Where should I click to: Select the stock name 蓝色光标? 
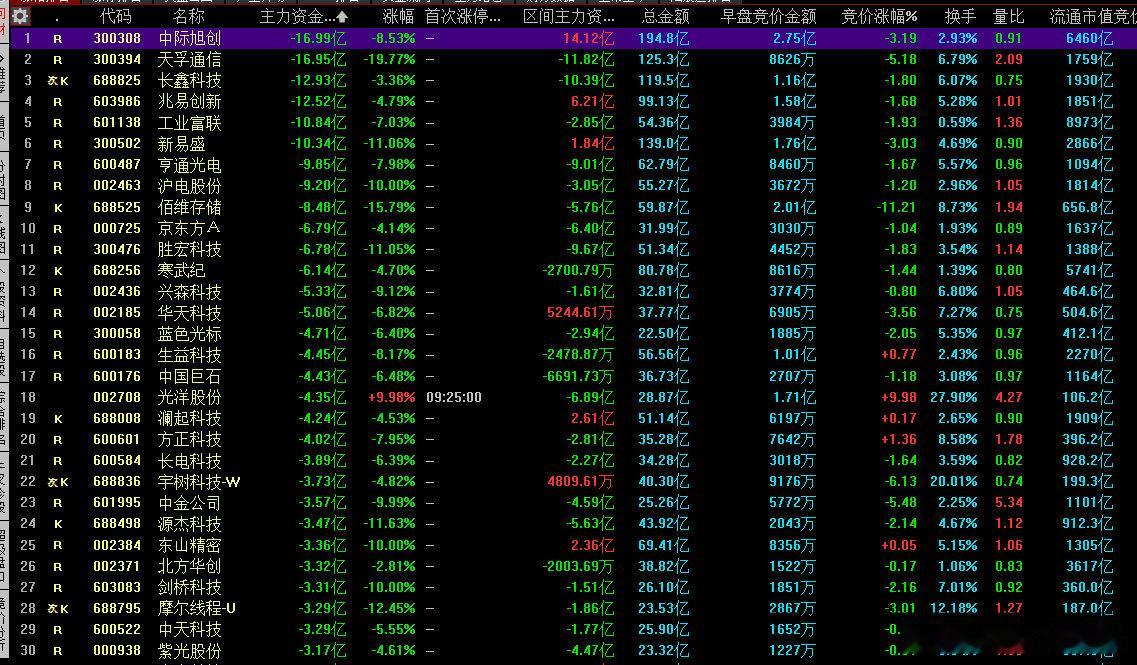tap(189, 334)
